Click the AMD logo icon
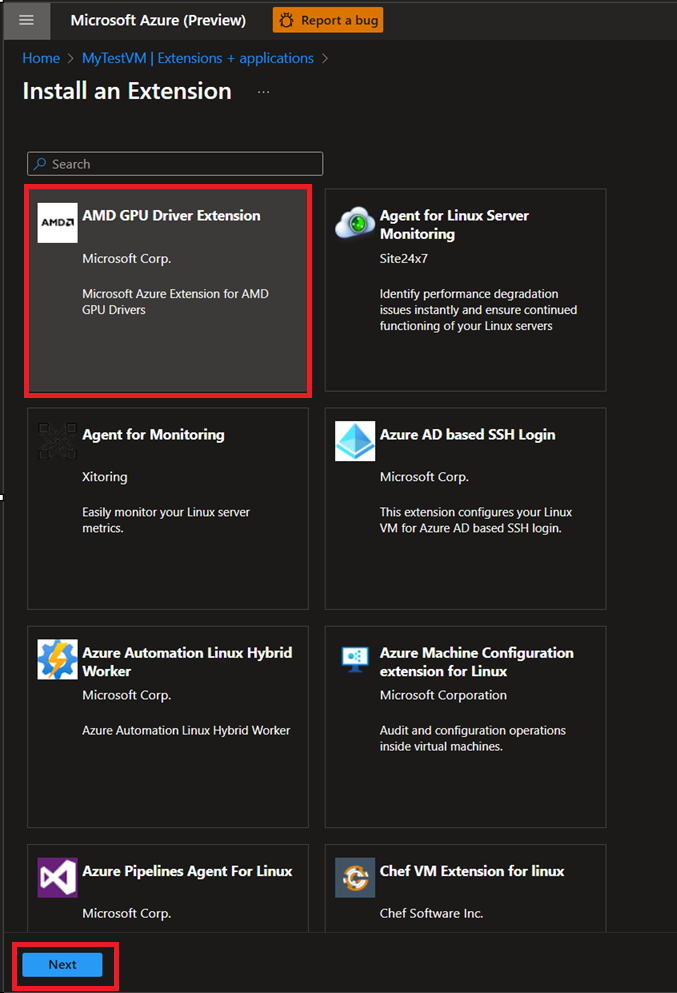The image size is (677, 993). pyautogui.click(x=58, y=223)
